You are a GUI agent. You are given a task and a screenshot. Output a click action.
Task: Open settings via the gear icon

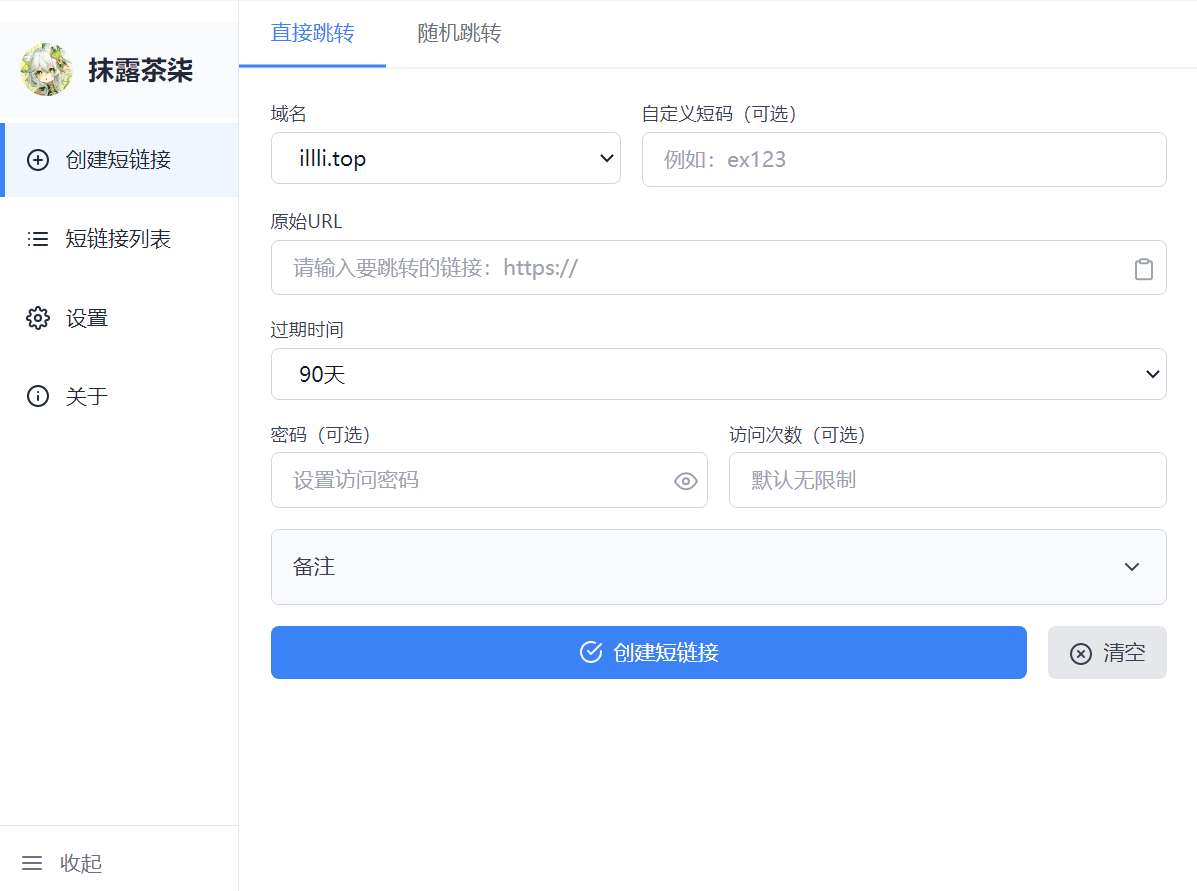click(x=38, y=318)
